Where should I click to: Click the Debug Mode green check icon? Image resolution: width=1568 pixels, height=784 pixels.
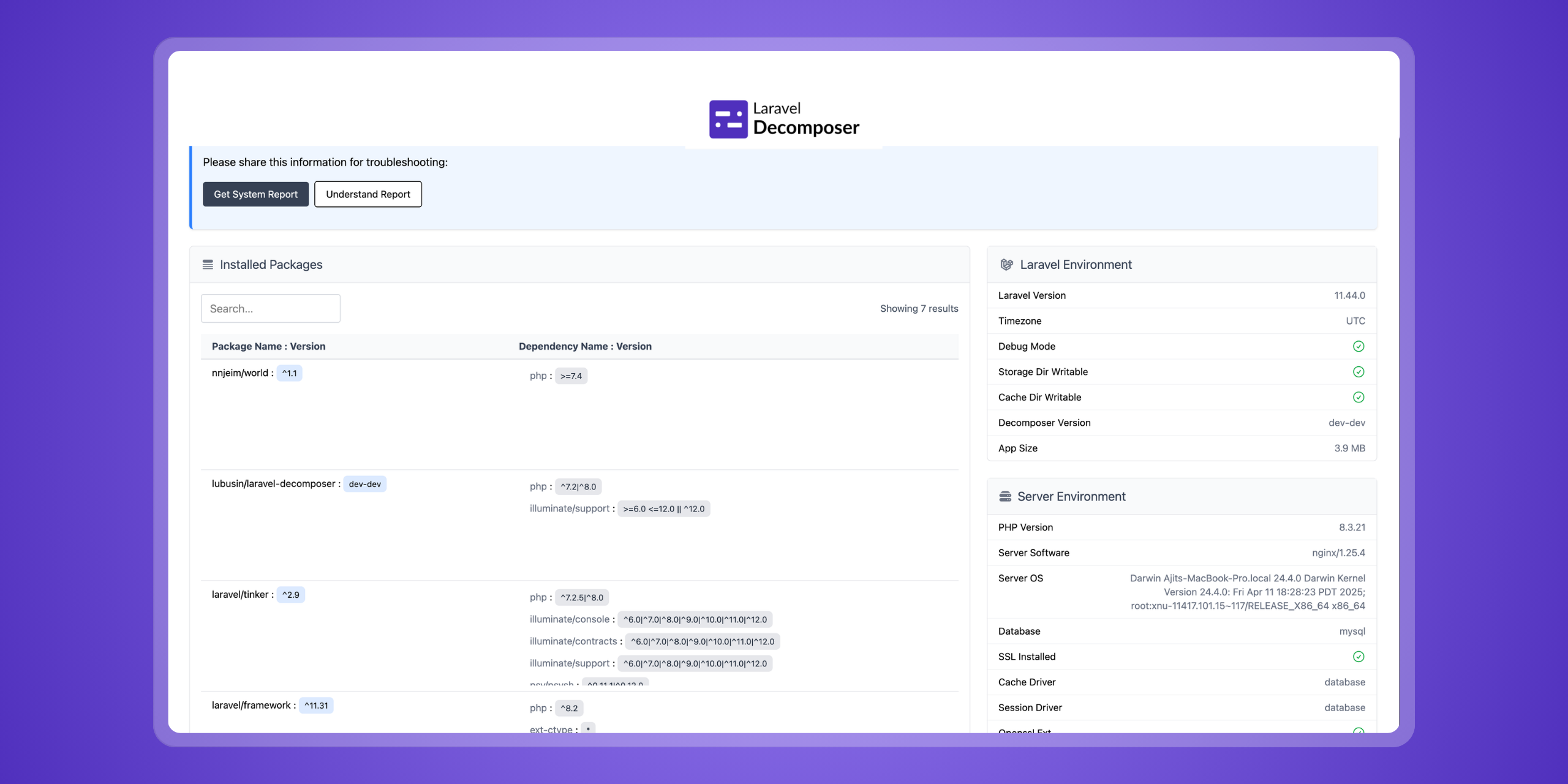[x=1359, y=347]
